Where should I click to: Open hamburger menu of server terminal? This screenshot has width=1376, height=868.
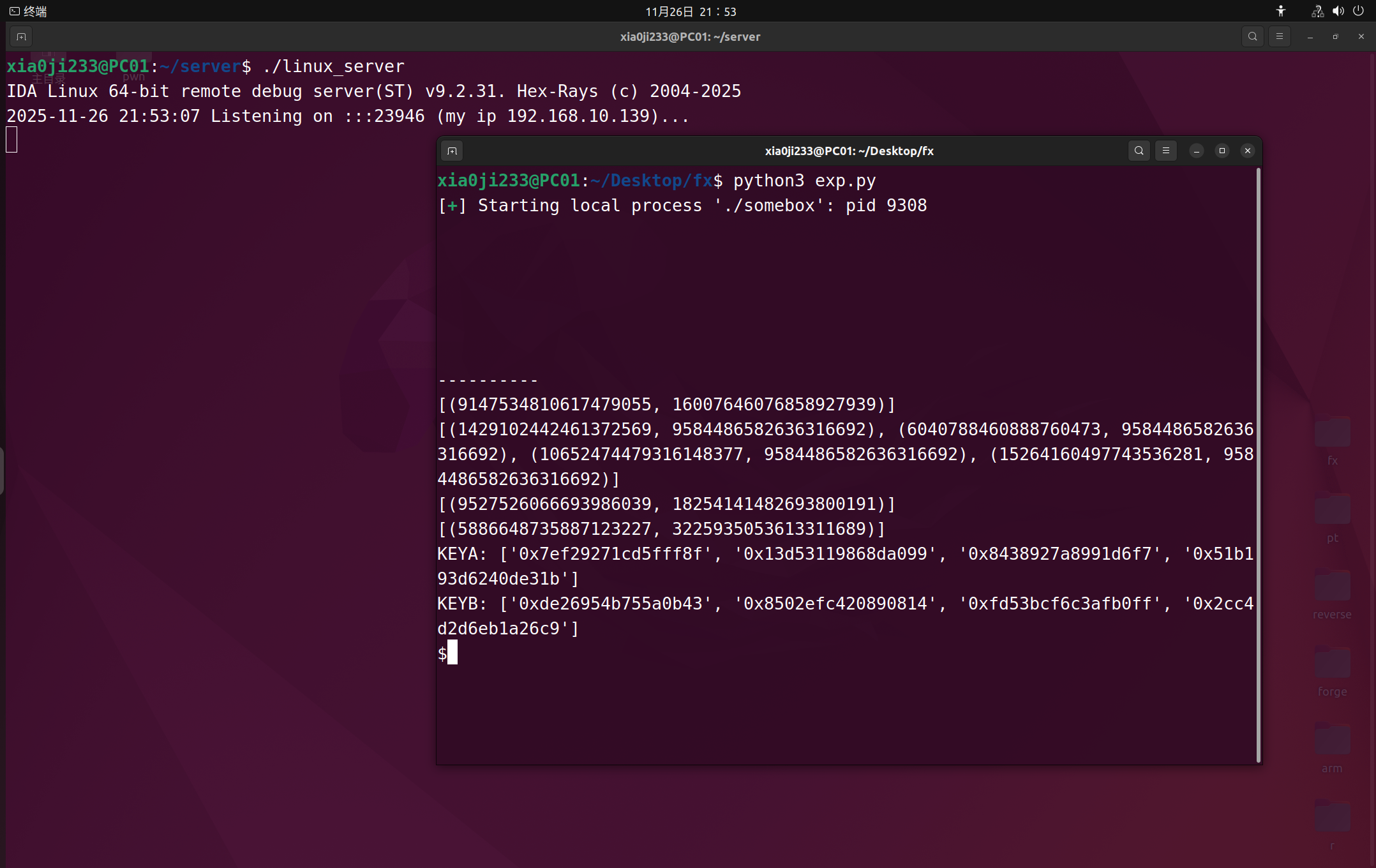point(1279,37)
